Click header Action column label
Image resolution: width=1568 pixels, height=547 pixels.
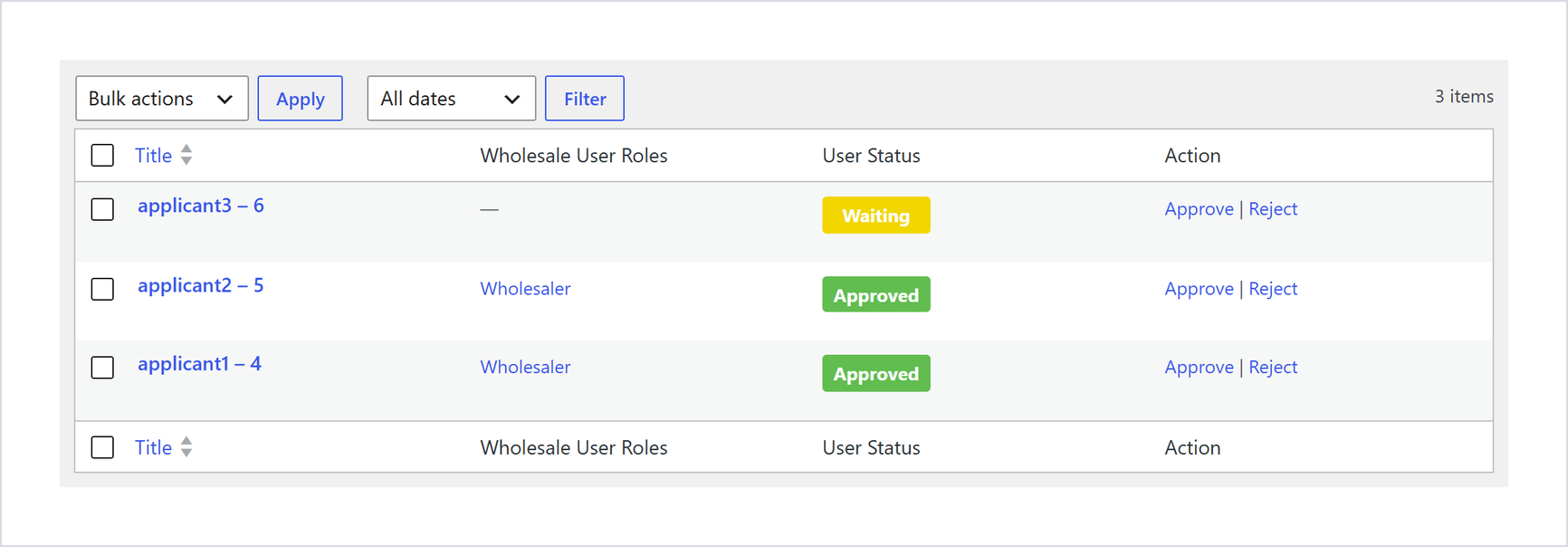click(1192, 156)
